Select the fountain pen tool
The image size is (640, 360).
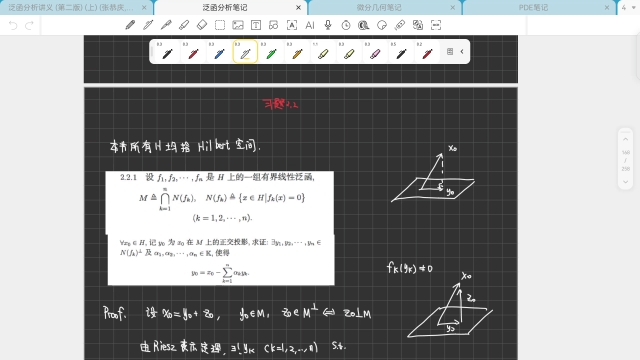(166, 25)
